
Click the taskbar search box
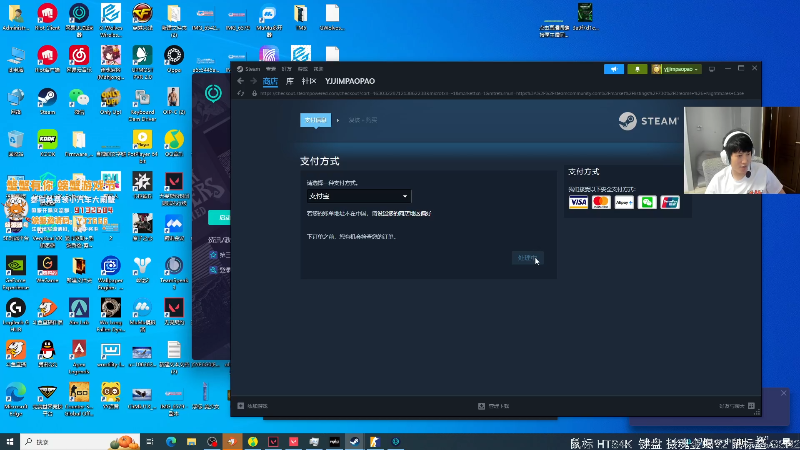point(80,441)
